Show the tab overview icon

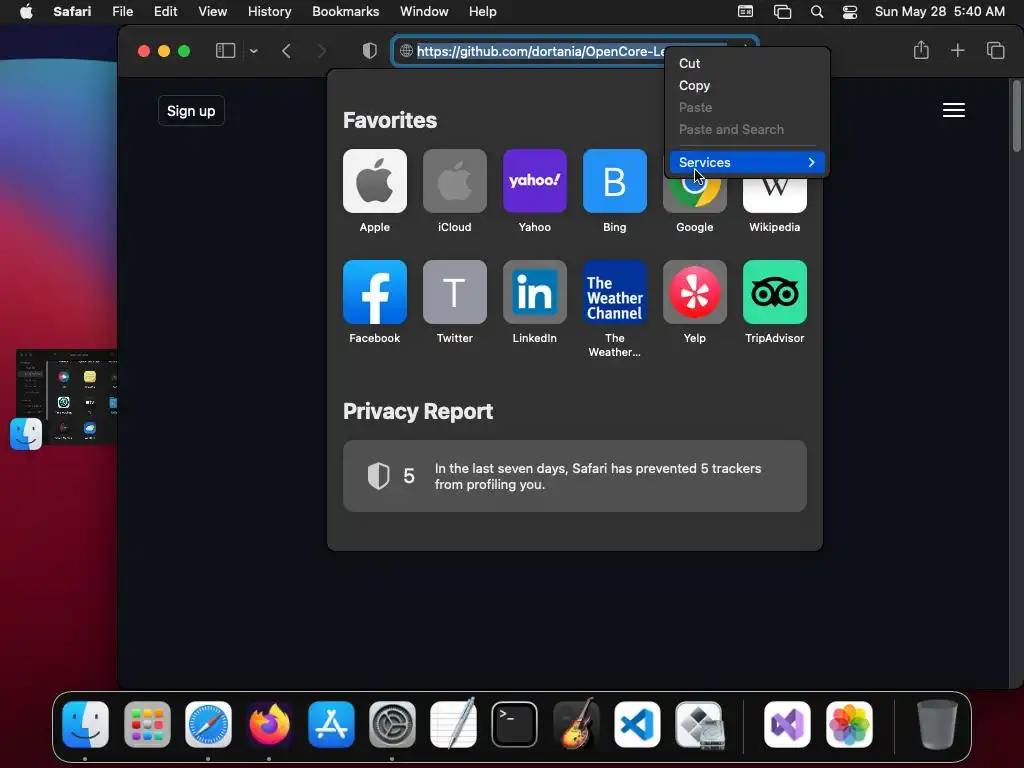pos(995,50)
